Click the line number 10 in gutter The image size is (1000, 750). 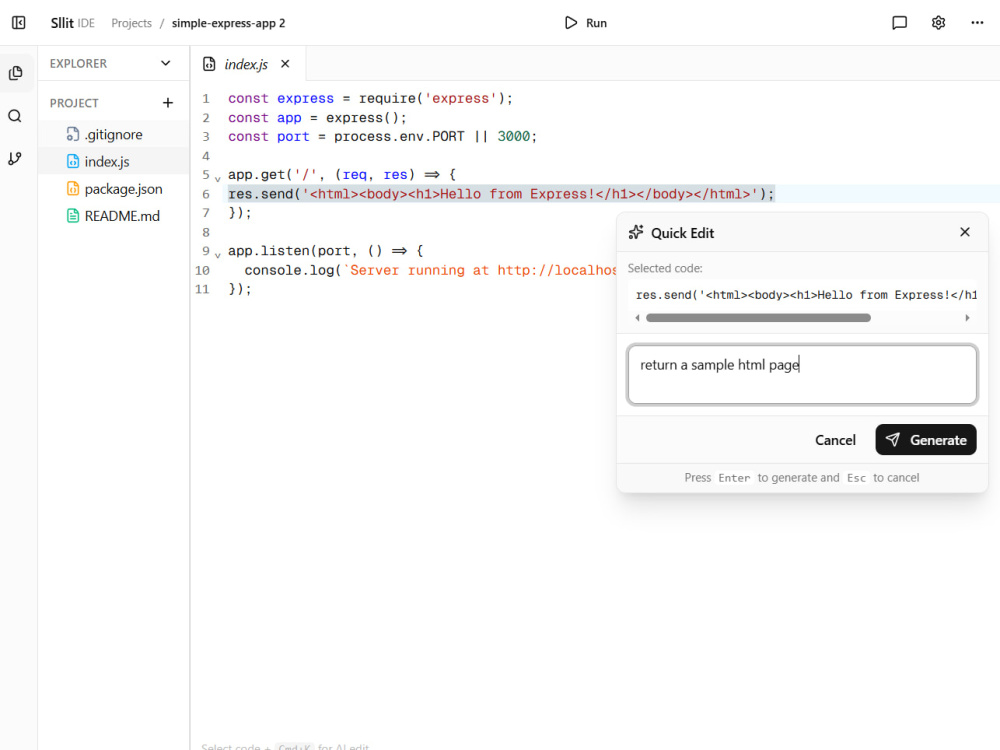click(202, 270)
